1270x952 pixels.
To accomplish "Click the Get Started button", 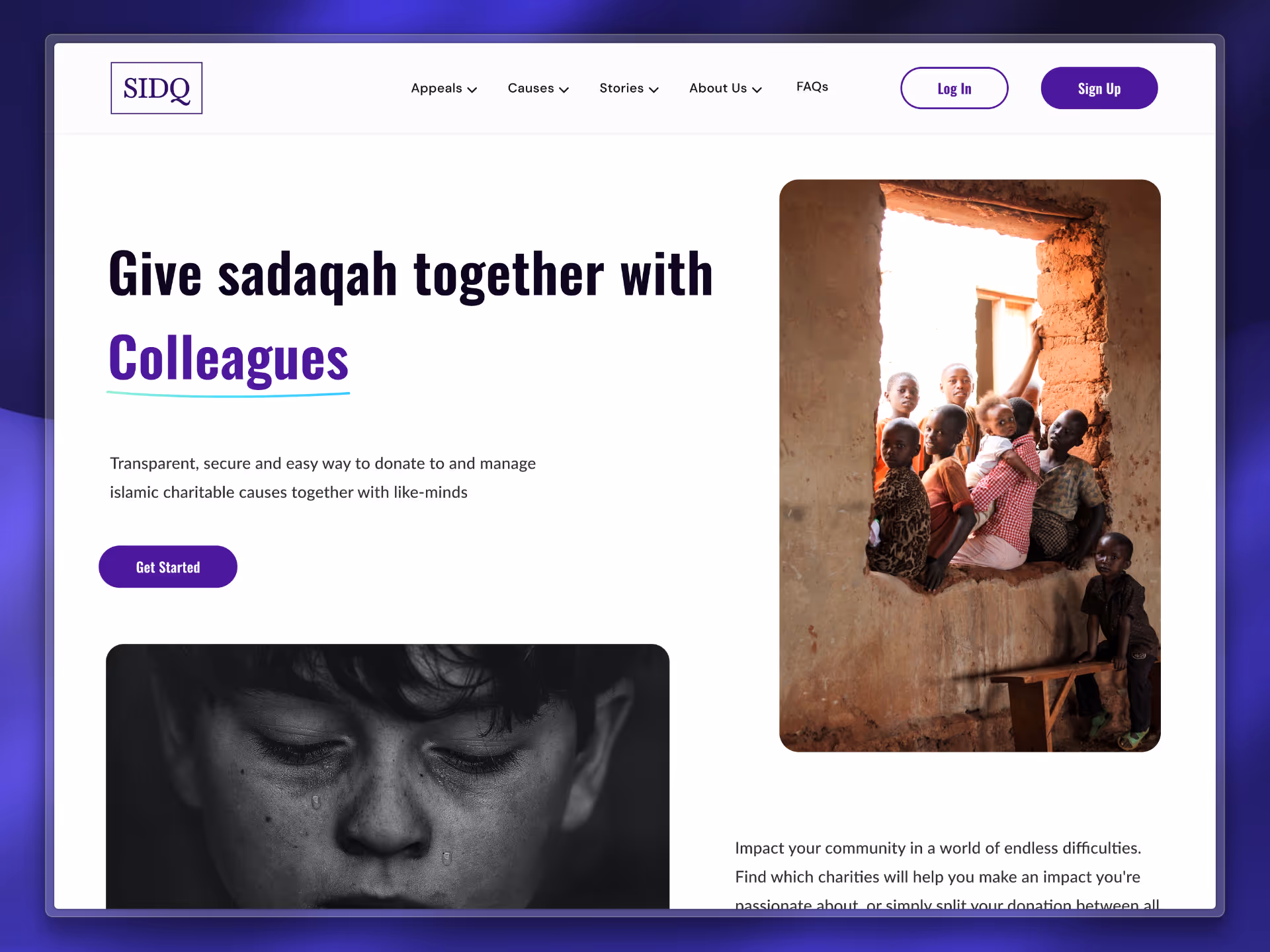I will (x=168, y=567).
